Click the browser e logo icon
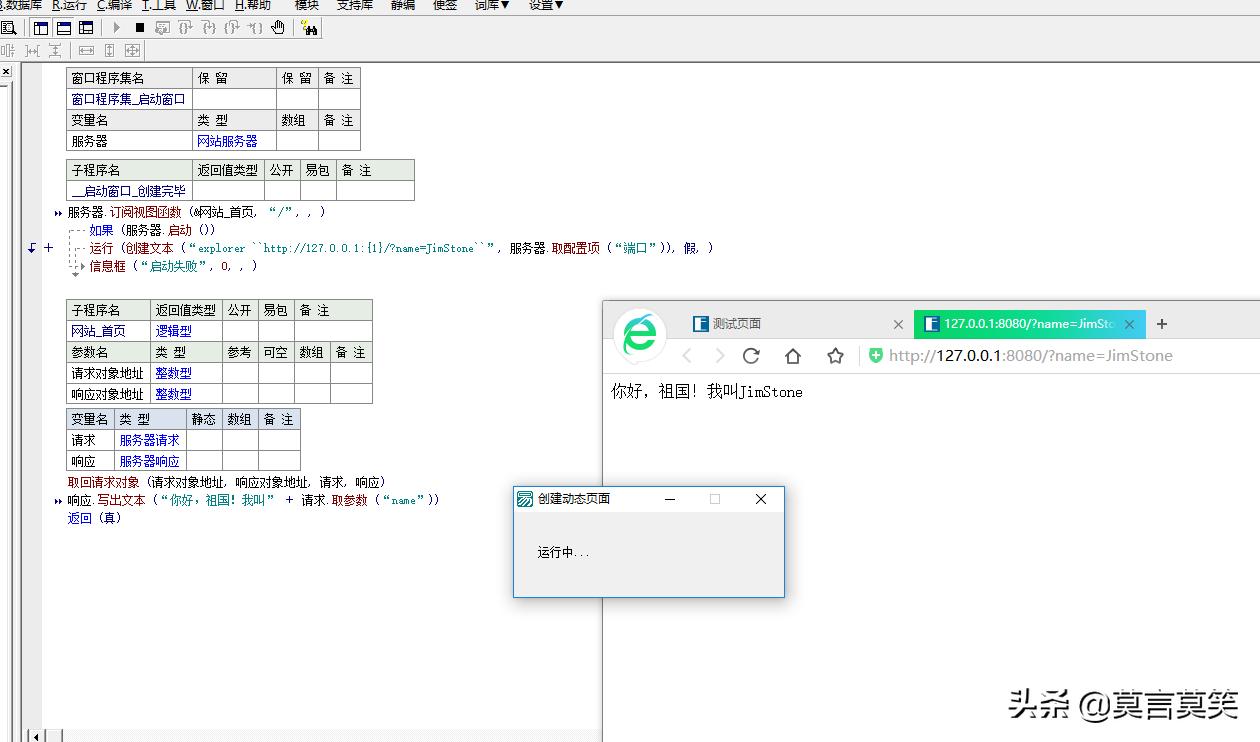The image size is (1260, 742). [640, 334]
